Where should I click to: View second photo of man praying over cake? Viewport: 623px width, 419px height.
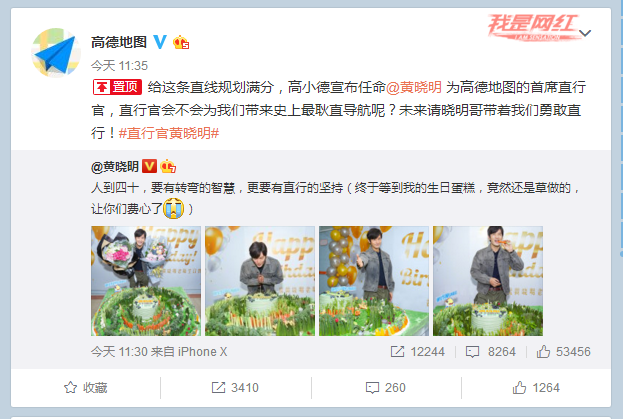coord(260,281)
